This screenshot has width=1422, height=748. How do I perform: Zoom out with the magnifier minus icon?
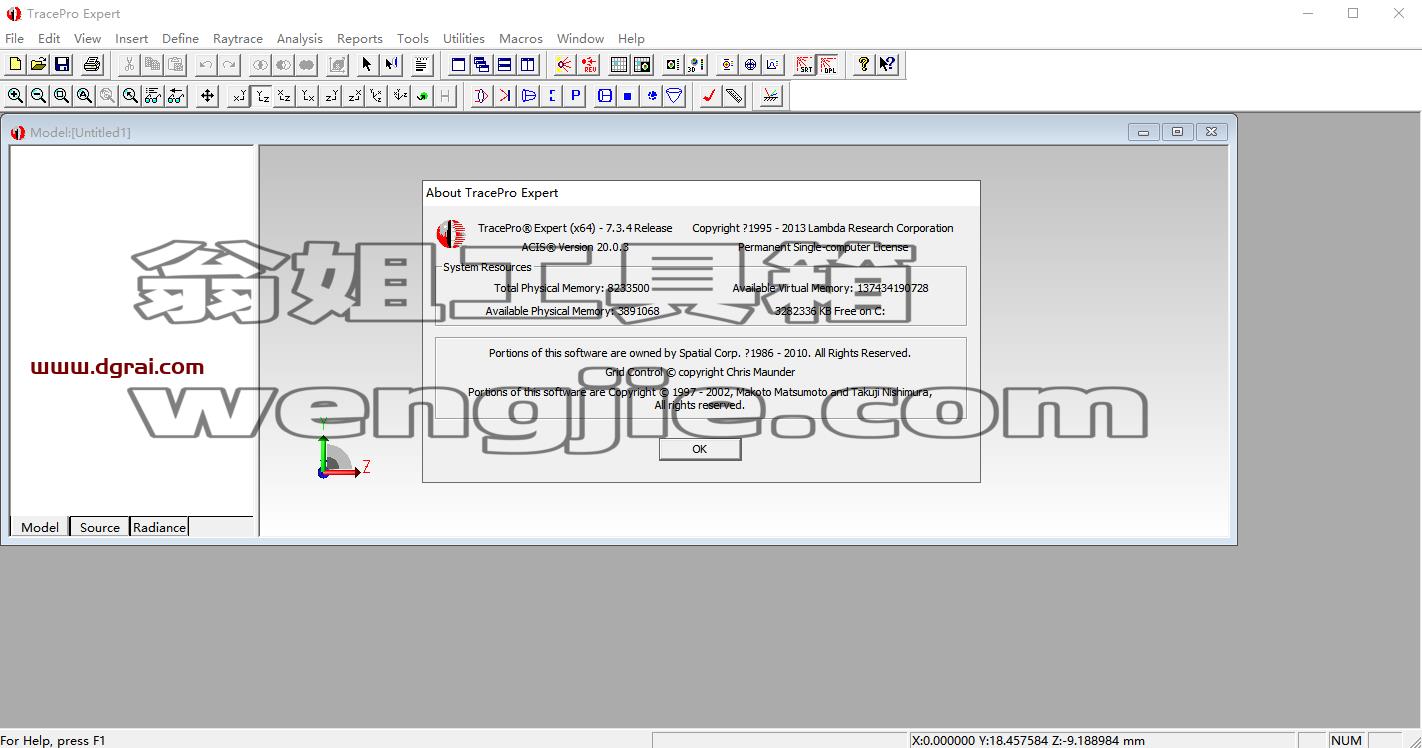click(38, 96)
